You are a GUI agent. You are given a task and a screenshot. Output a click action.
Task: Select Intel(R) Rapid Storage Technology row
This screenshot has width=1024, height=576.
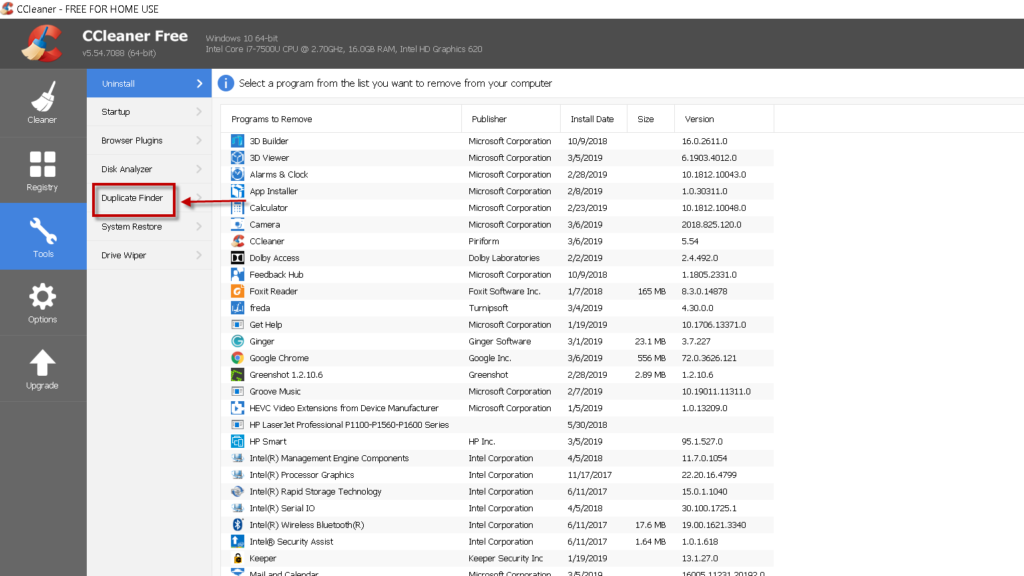498,492
